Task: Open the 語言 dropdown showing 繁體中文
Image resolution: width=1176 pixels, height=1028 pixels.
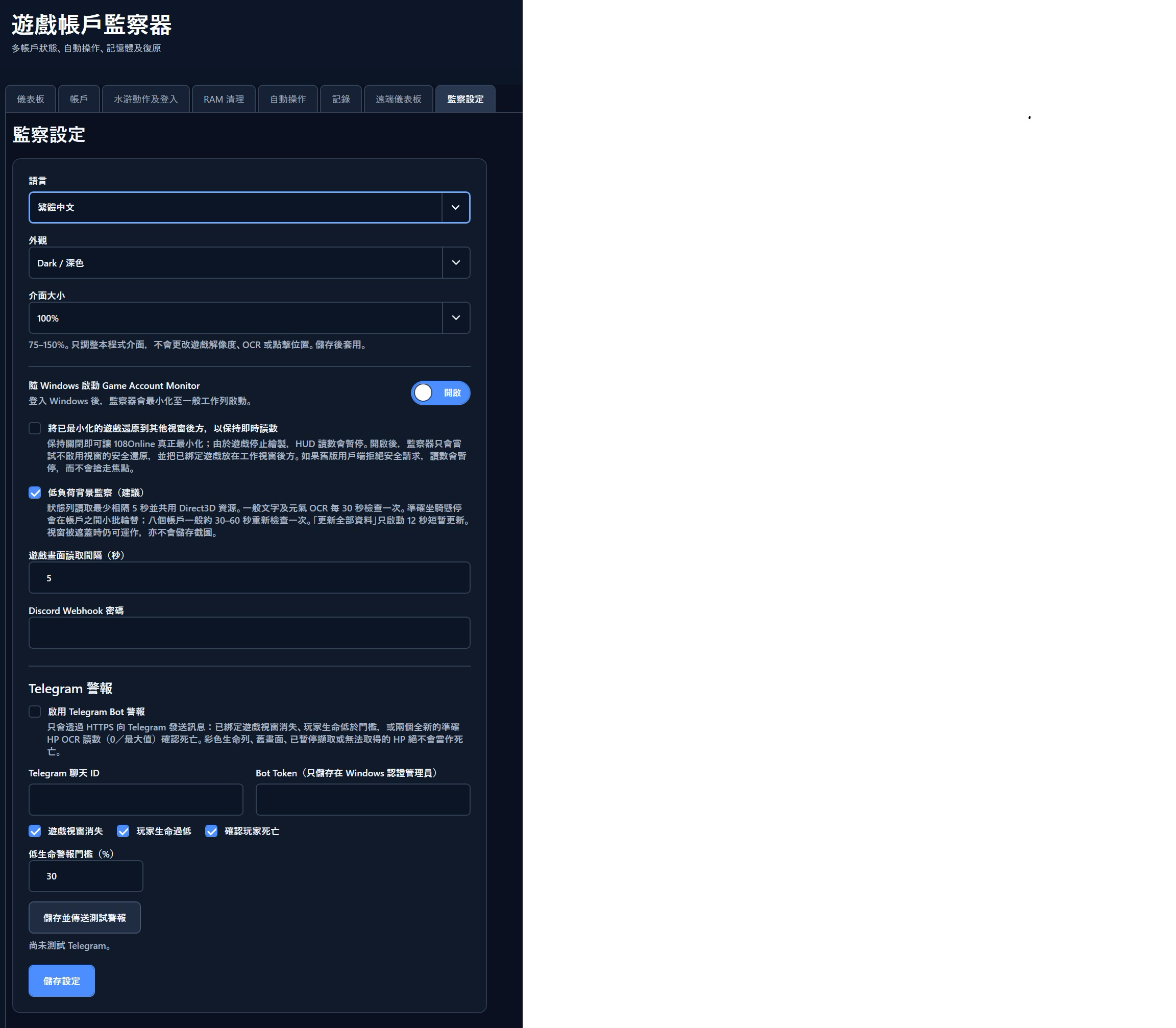Action: coord(249,207)
